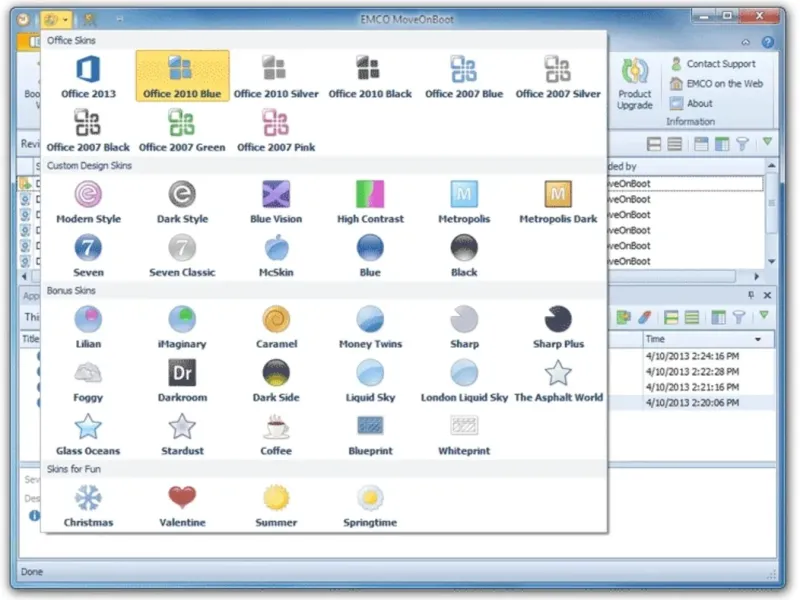The width and height of the screenshot is (800, 600).
Task: Apply the Liquid Sky skin
Action: coord(370,380)
